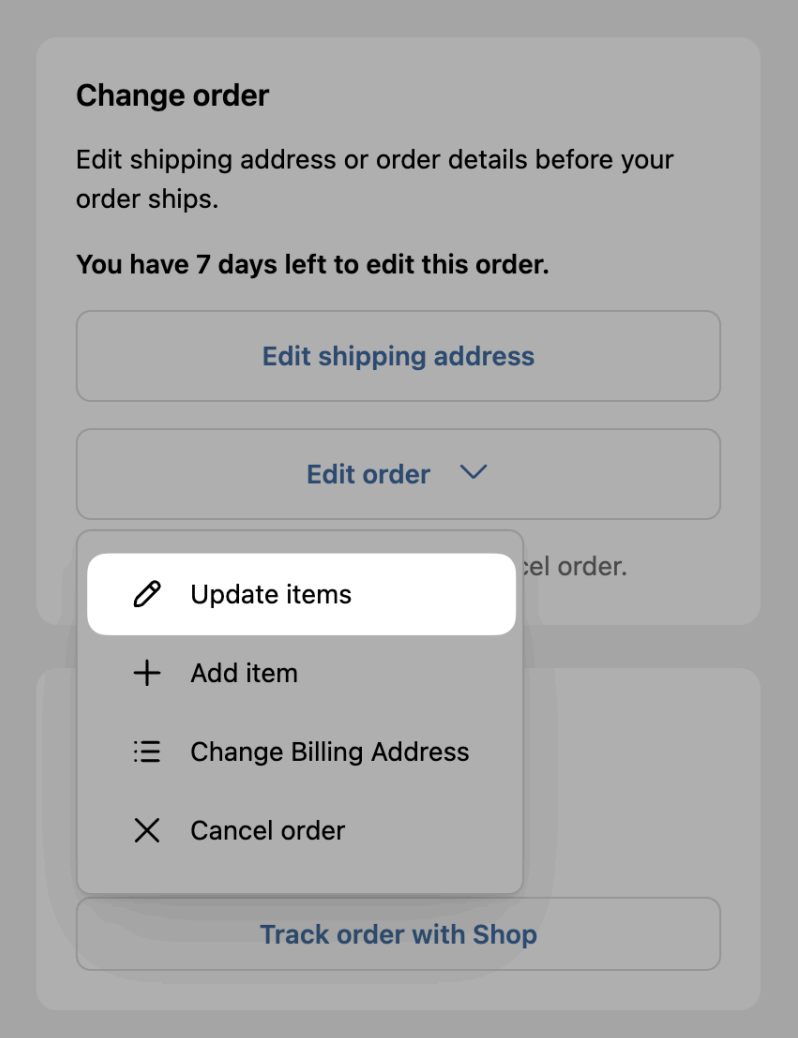The height and width of the screenshot is (1038, 798).
Task: Click the highlighted Update items row background
Action: pos(430,594)
